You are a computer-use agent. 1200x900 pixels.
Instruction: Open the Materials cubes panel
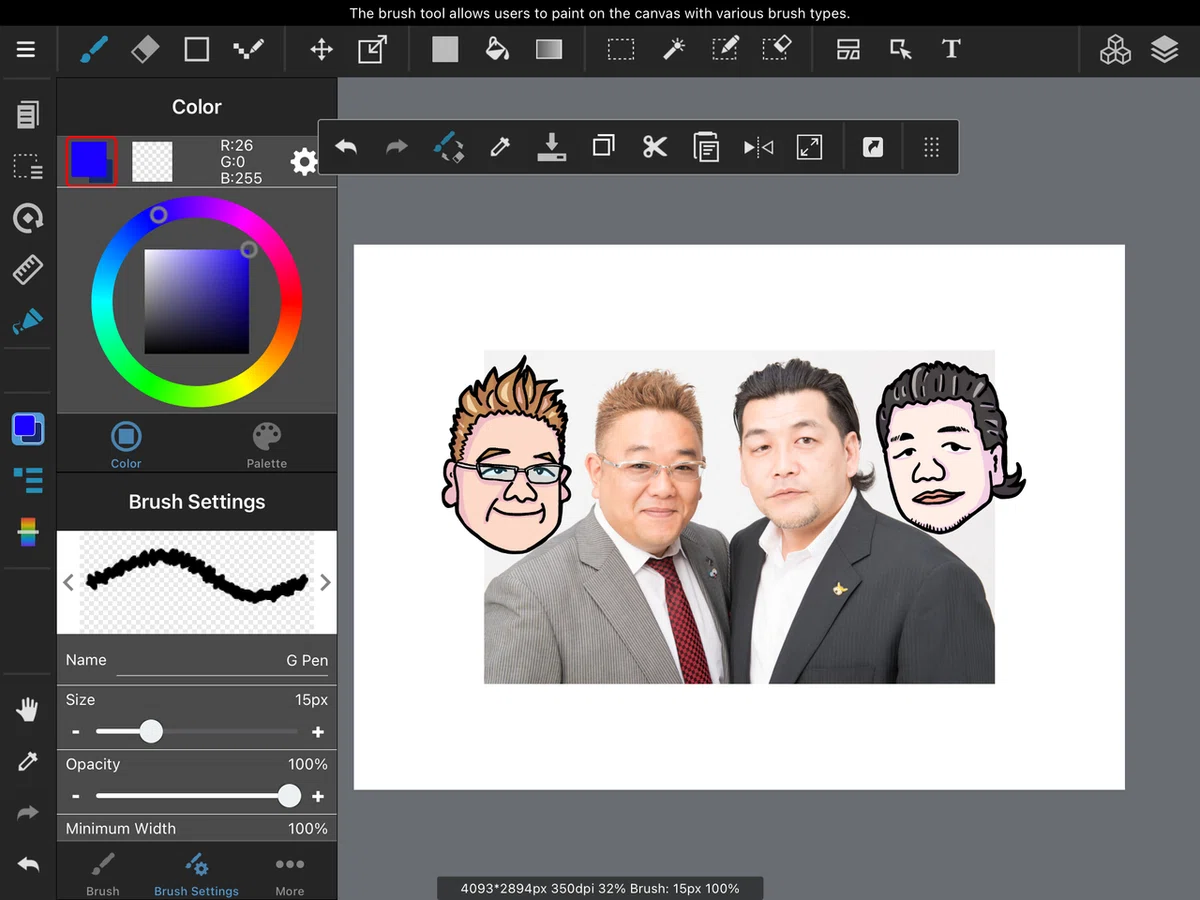1115,49
